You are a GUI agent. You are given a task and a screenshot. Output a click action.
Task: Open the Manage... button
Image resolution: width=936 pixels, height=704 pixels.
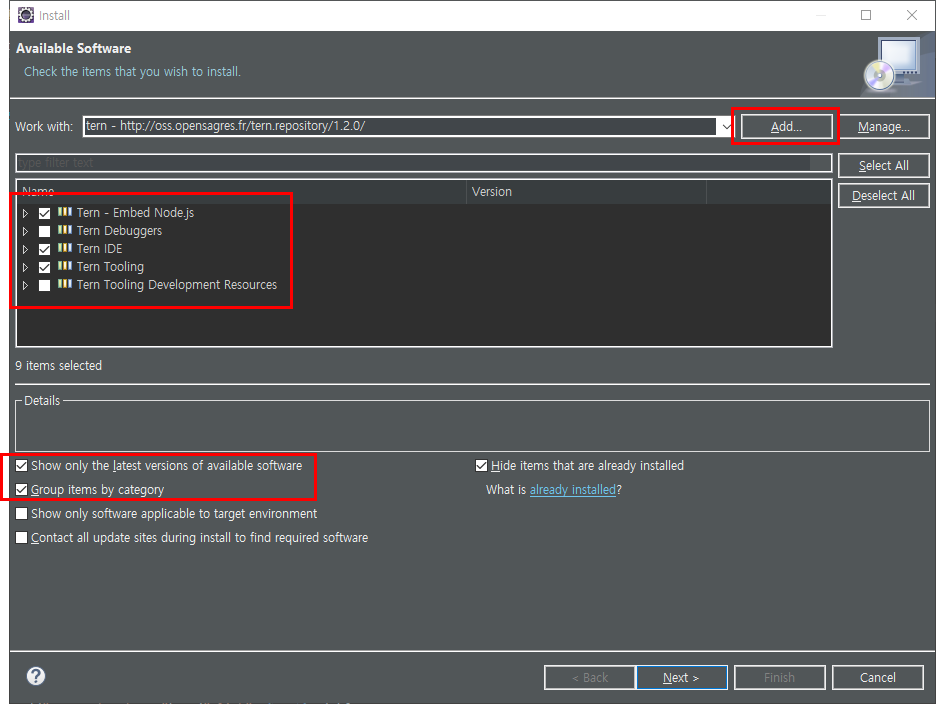click(x=883, y=127)
